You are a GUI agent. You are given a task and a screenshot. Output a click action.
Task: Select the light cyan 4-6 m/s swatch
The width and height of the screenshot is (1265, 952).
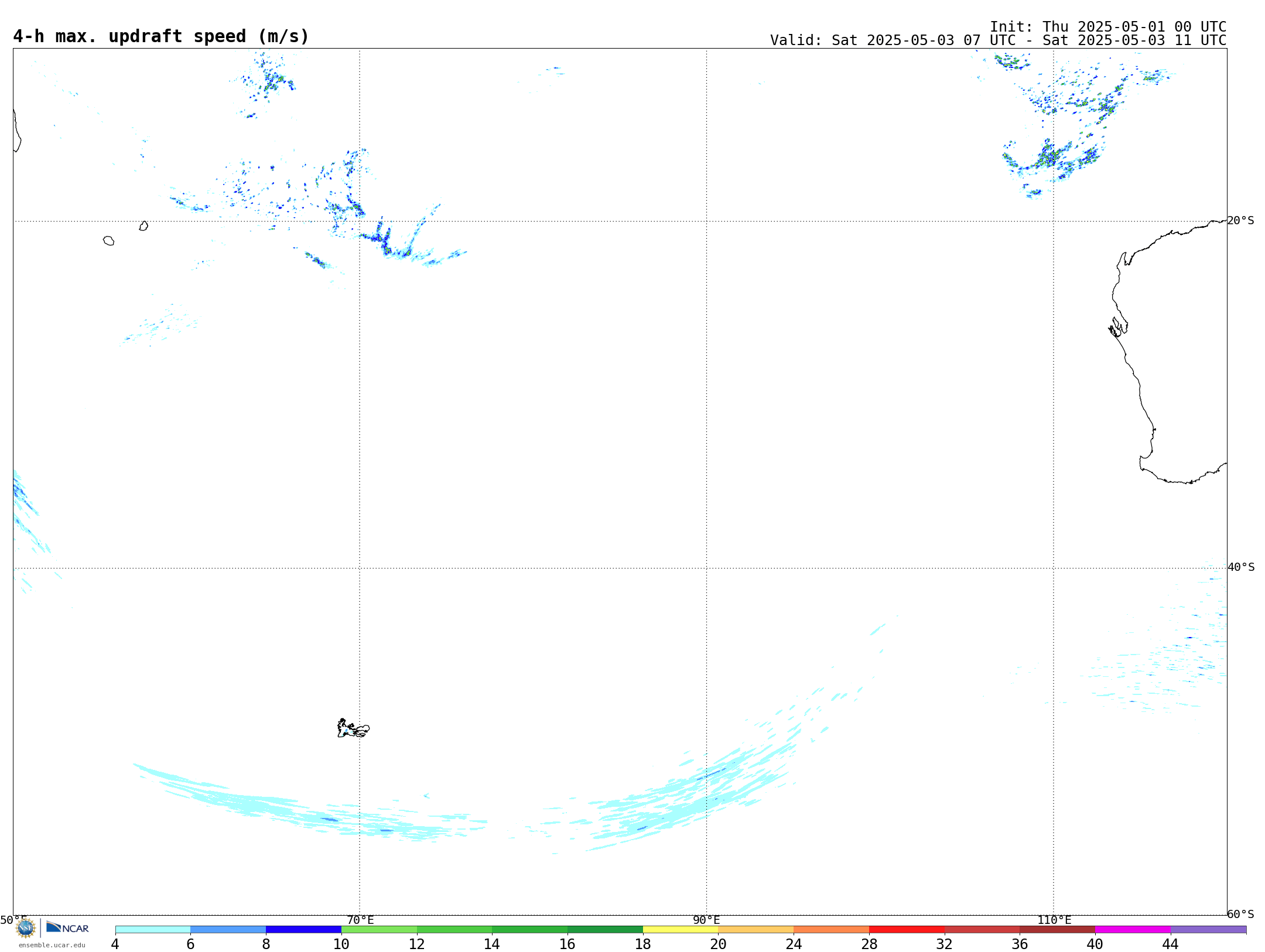[x=153, y=930]
